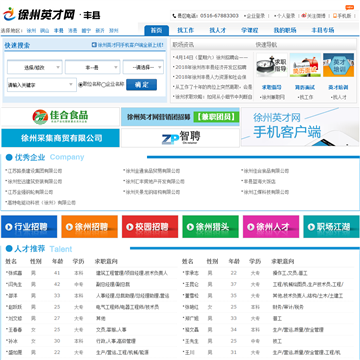Open 徐州汇丰房地产开发有限公司 company link
Screen dimensions: 360x360
[154, 182]
